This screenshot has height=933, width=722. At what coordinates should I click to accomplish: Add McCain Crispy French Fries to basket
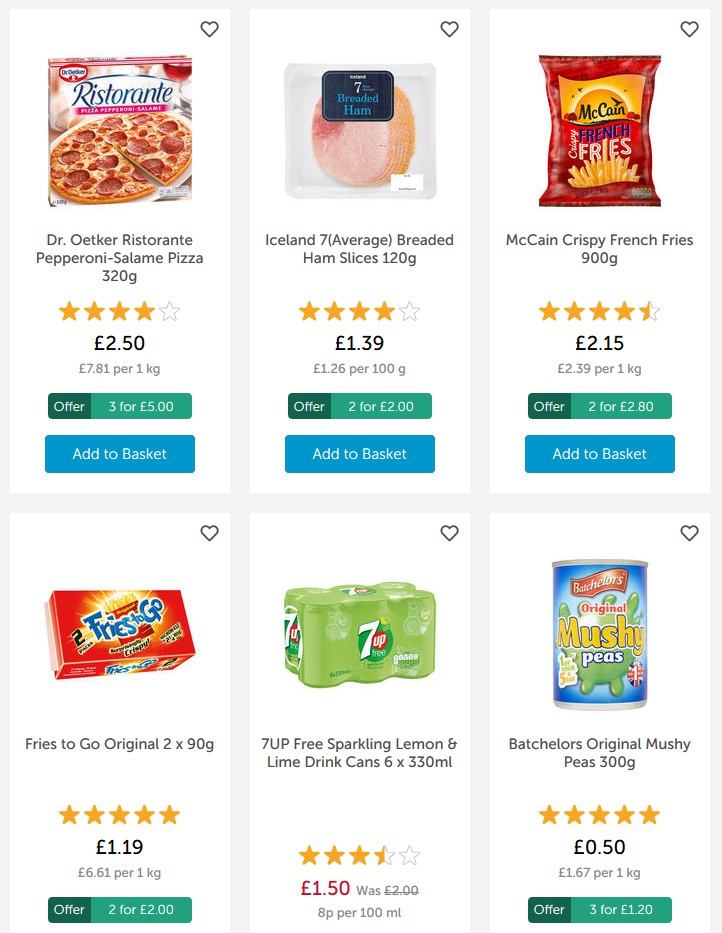click(x=599, y=454)
